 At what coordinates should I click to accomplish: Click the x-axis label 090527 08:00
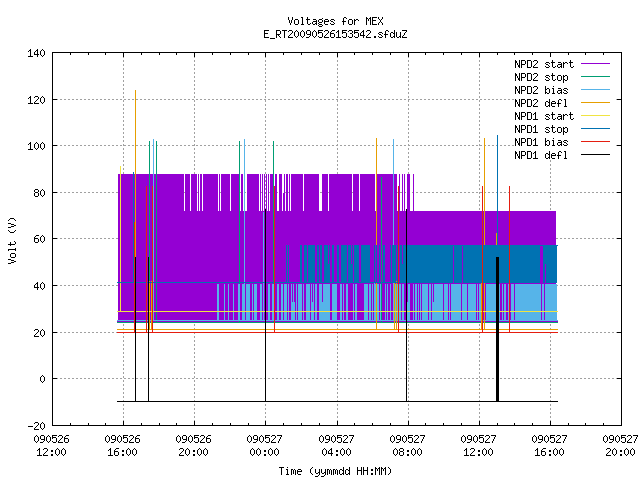(x=407, y=446)
